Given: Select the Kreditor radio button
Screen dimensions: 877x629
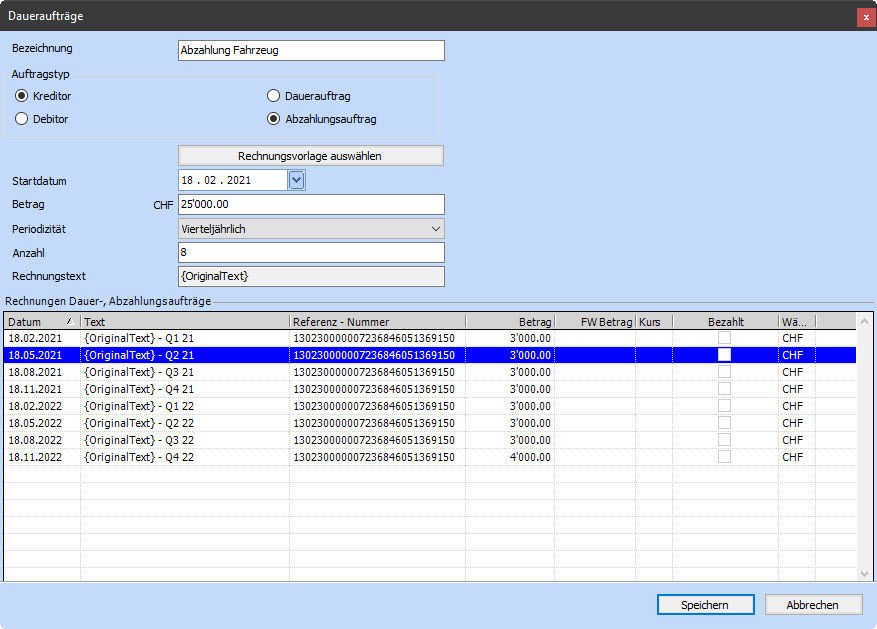Looking at the screenshot, I should pos(22,96).
